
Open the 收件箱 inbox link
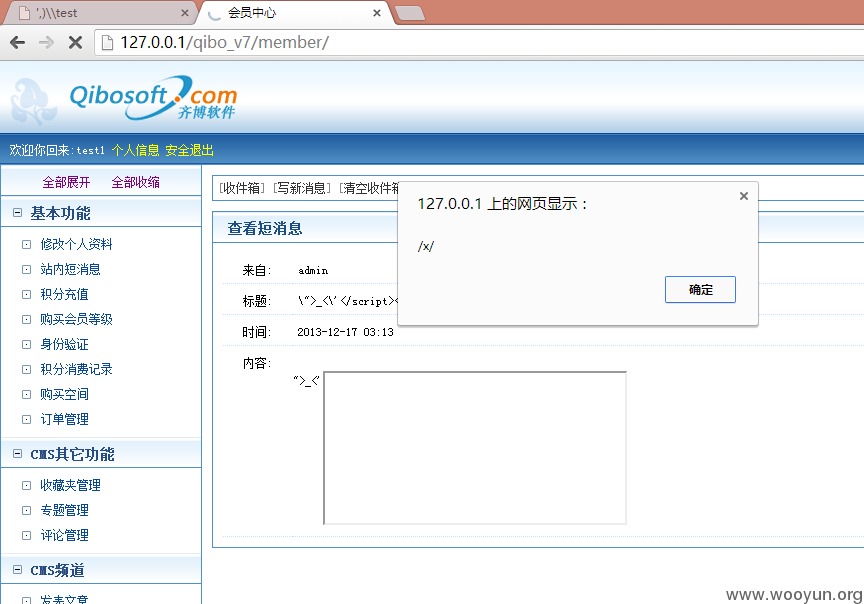tap(242, 188)
